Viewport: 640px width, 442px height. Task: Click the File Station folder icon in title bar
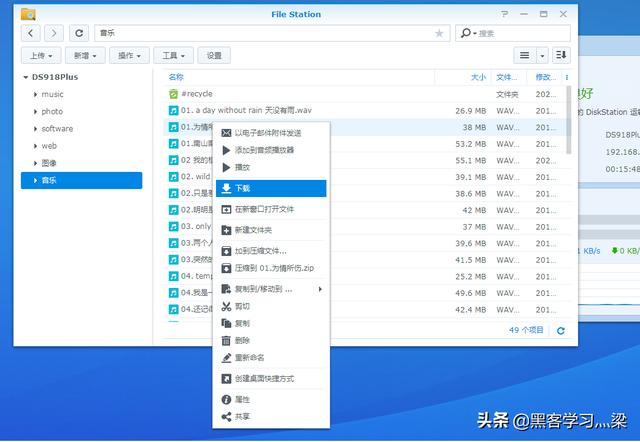[x=28, y=14]
